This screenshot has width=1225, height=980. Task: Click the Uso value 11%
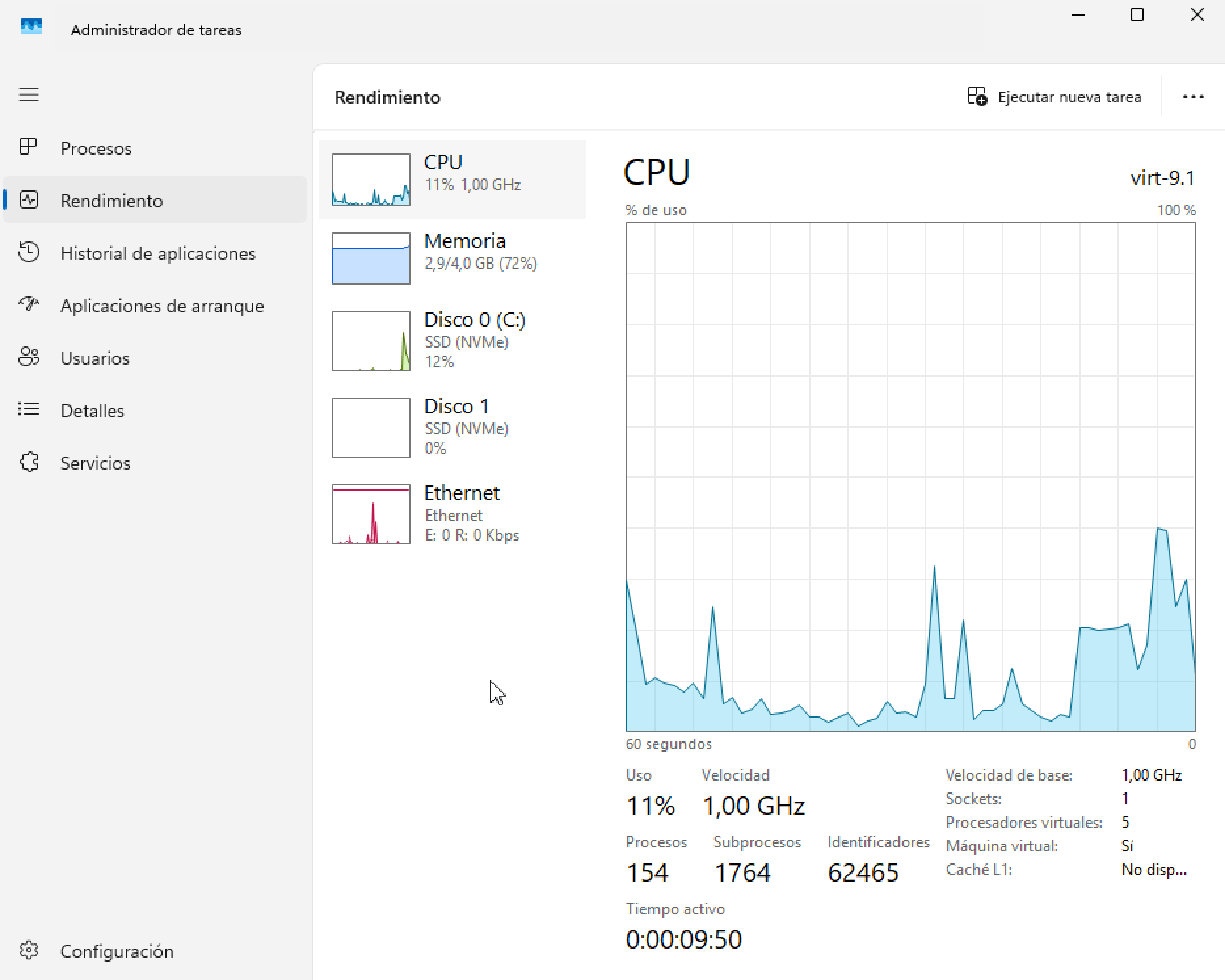pos(651,806)
